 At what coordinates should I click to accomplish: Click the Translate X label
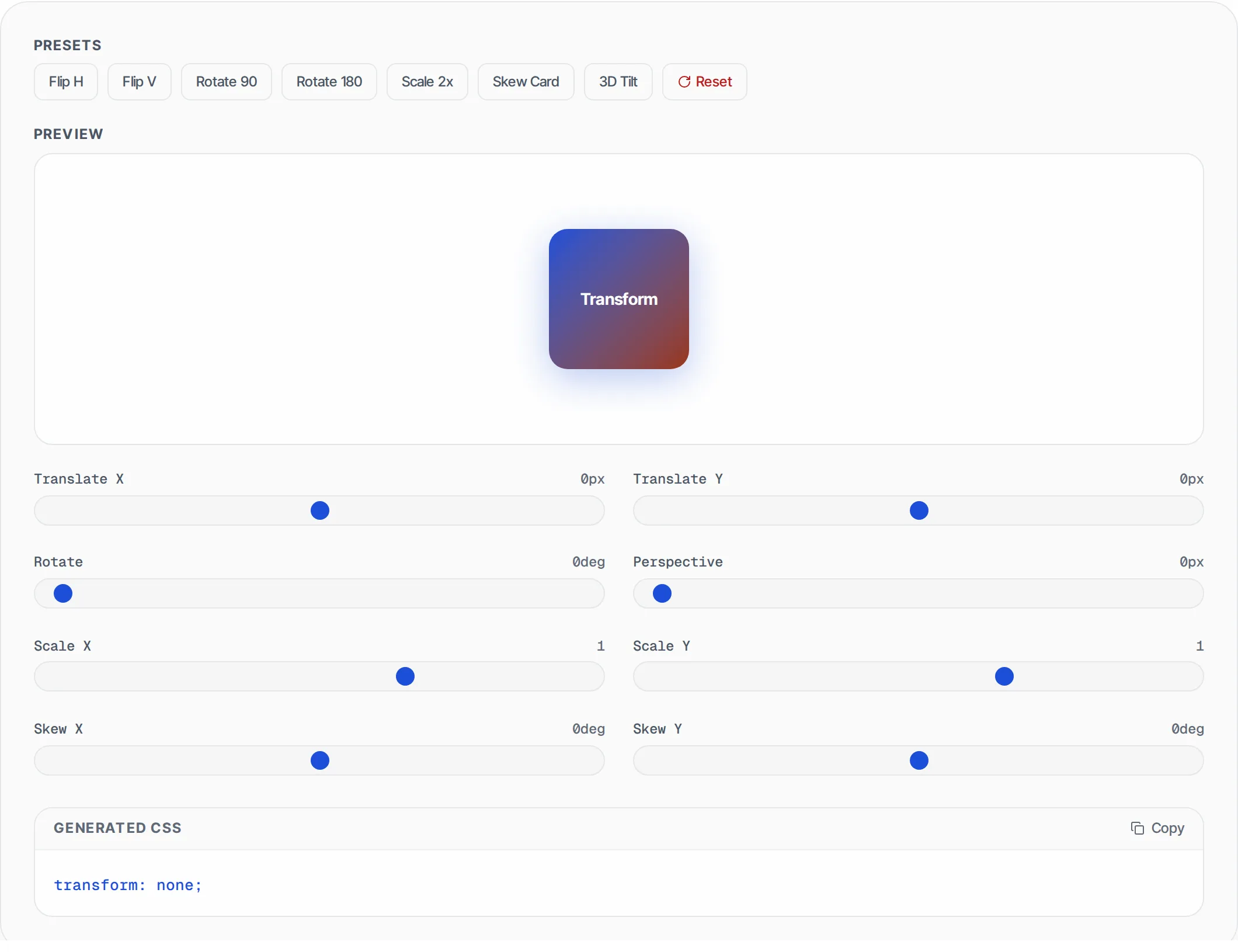click(79, 479)
